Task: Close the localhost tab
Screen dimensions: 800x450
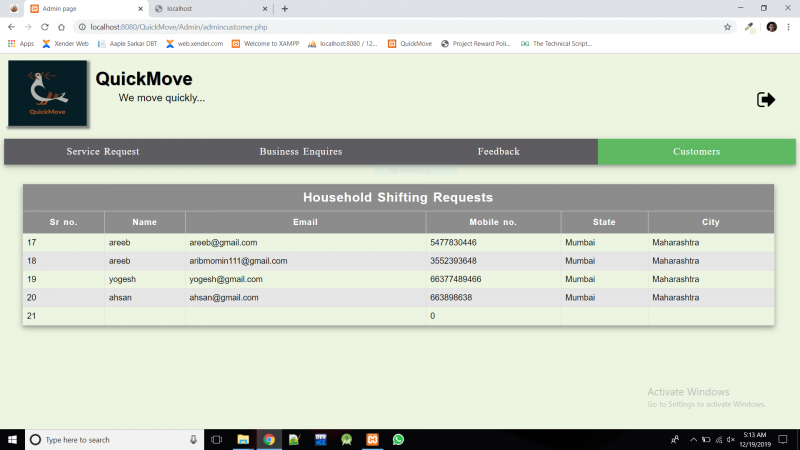Action: pyautogui.click(x=265, y=9)
